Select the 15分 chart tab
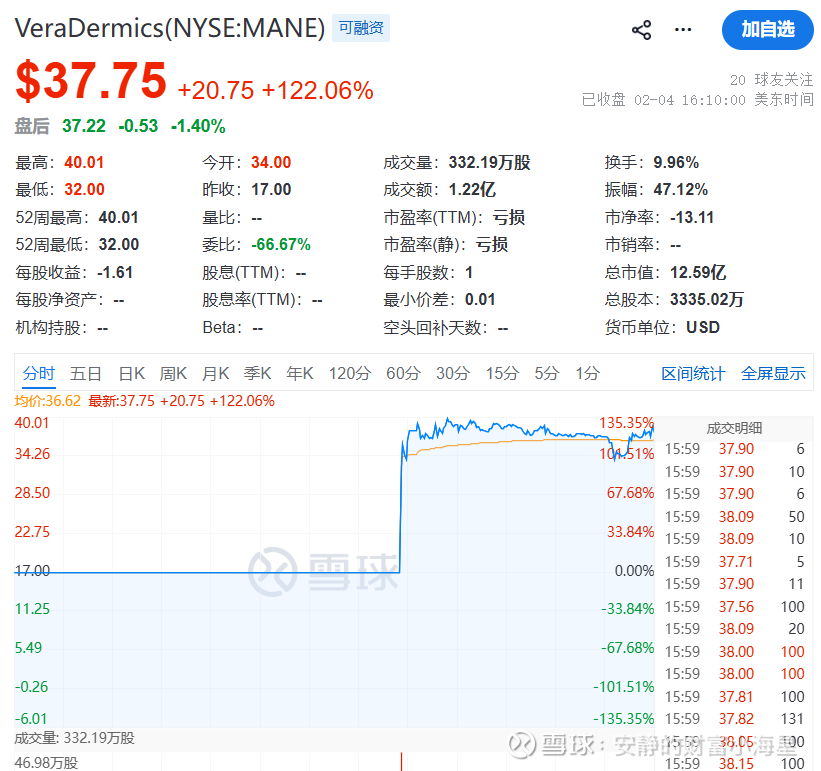This screenshot has height=771, width=821. [502, 373]
